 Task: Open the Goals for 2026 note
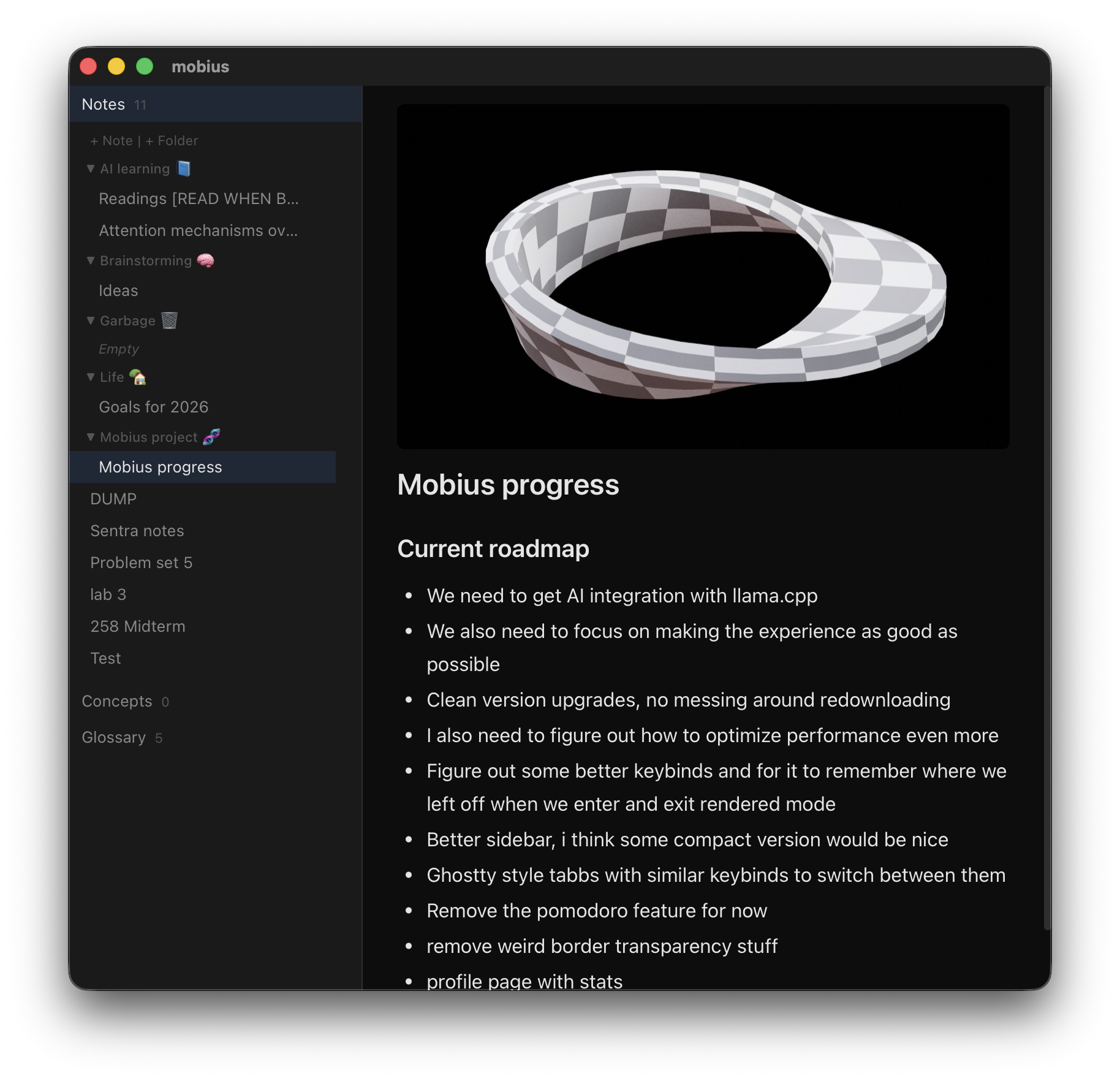[153, 406]
